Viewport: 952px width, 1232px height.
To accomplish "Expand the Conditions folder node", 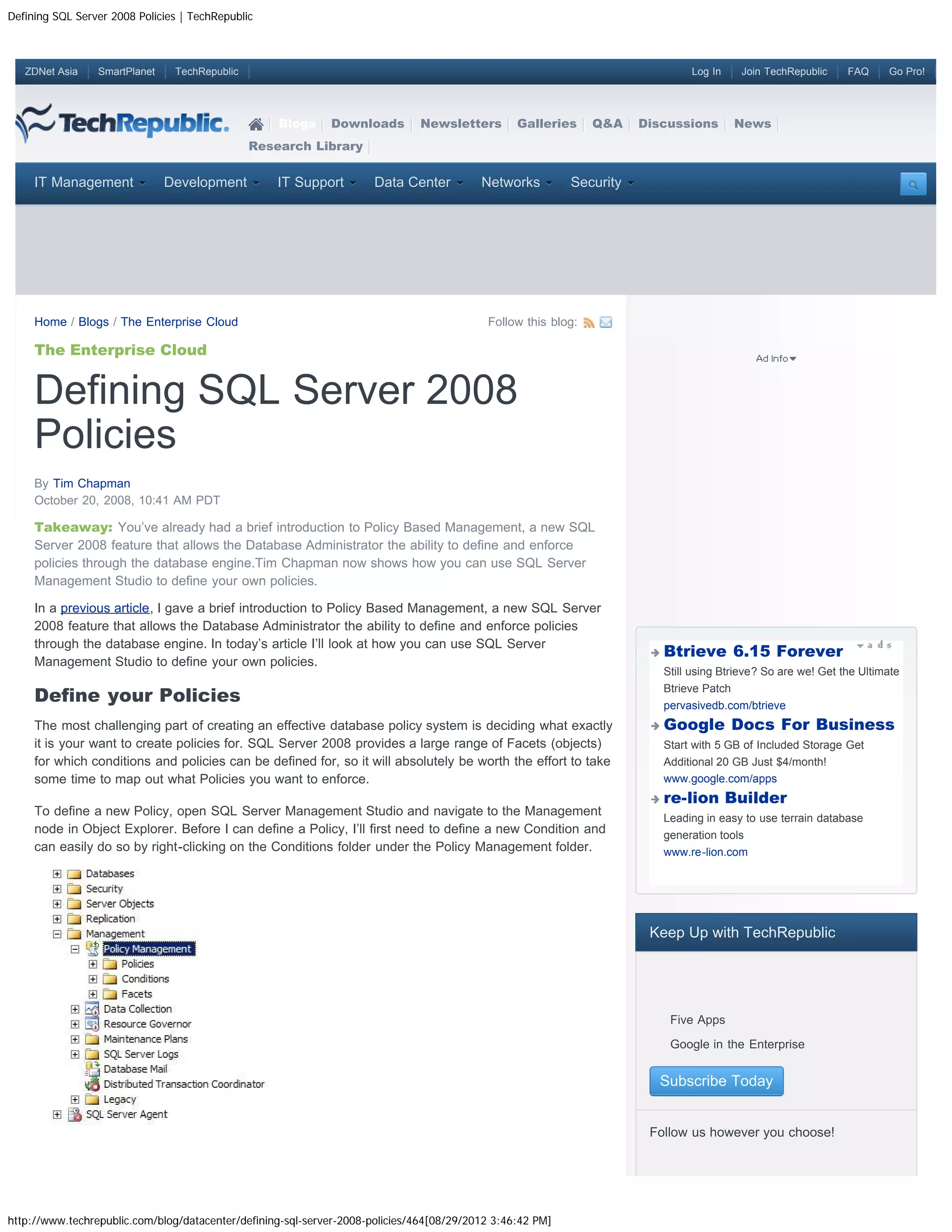I will (x=93, y=979).
